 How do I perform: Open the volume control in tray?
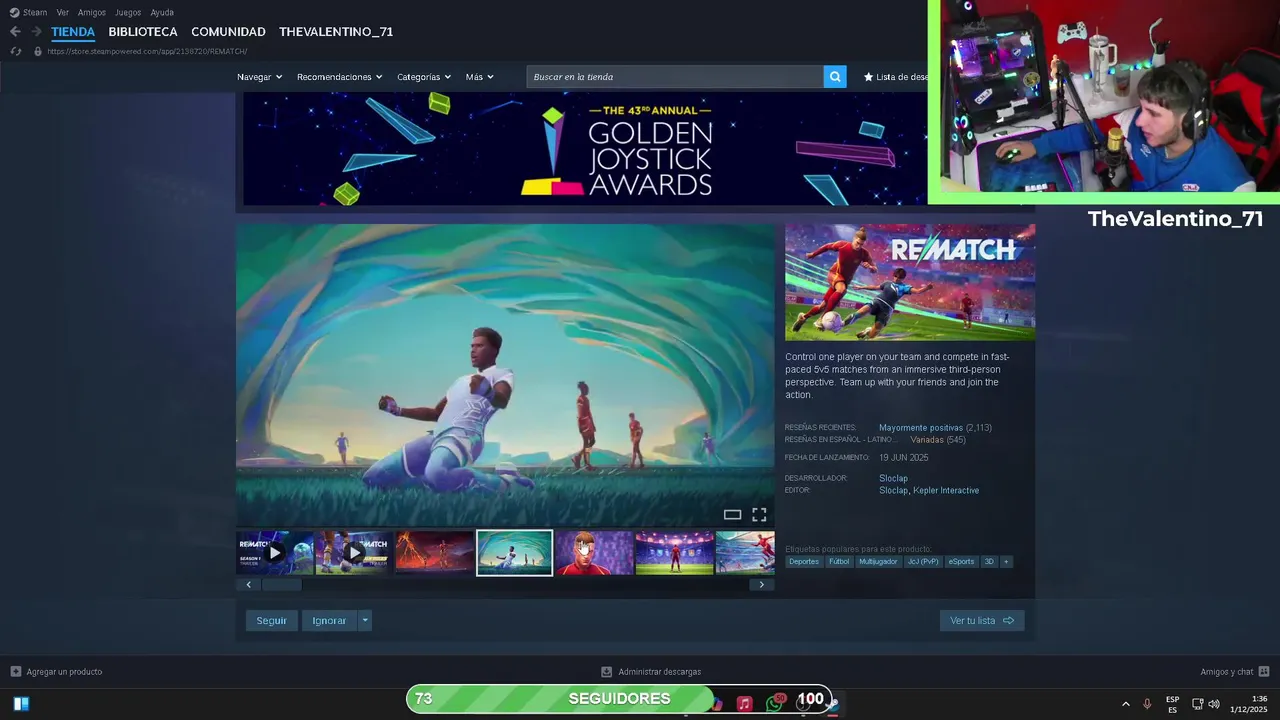pos(1214,704)
